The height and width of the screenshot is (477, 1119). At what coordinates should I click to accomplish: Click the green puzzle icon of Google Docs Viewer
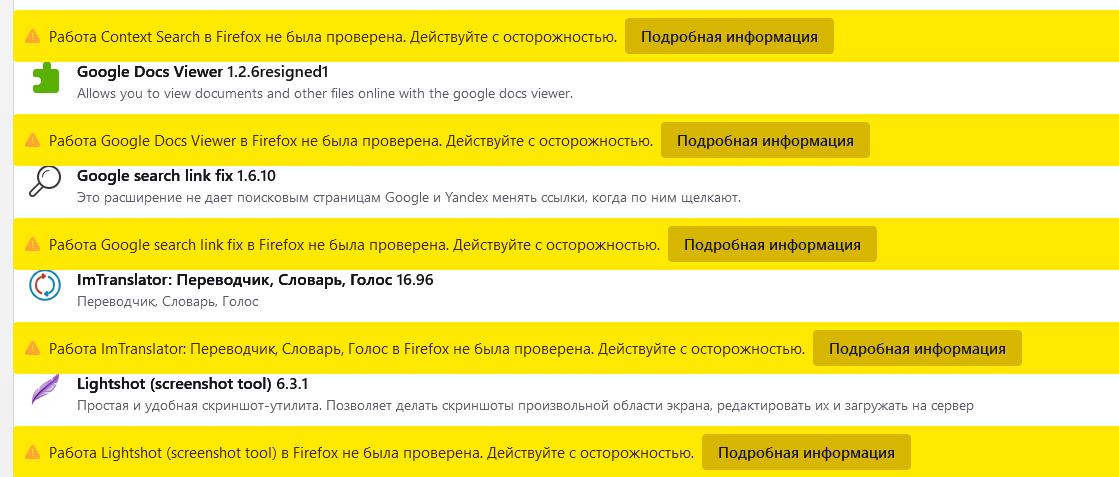pyautogui.click(x=46, y=77)
